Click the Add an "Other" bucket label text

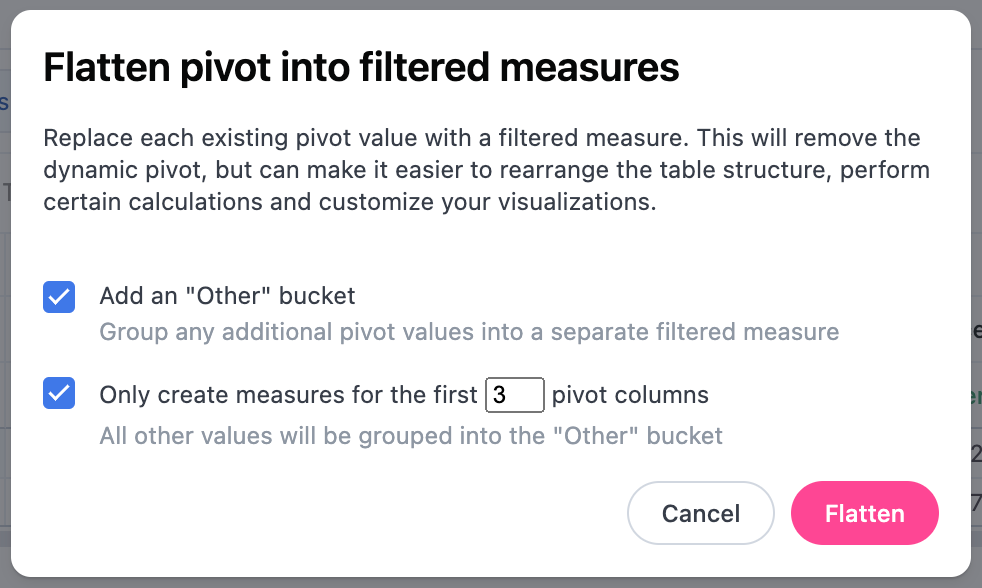(x=227, y=296)
